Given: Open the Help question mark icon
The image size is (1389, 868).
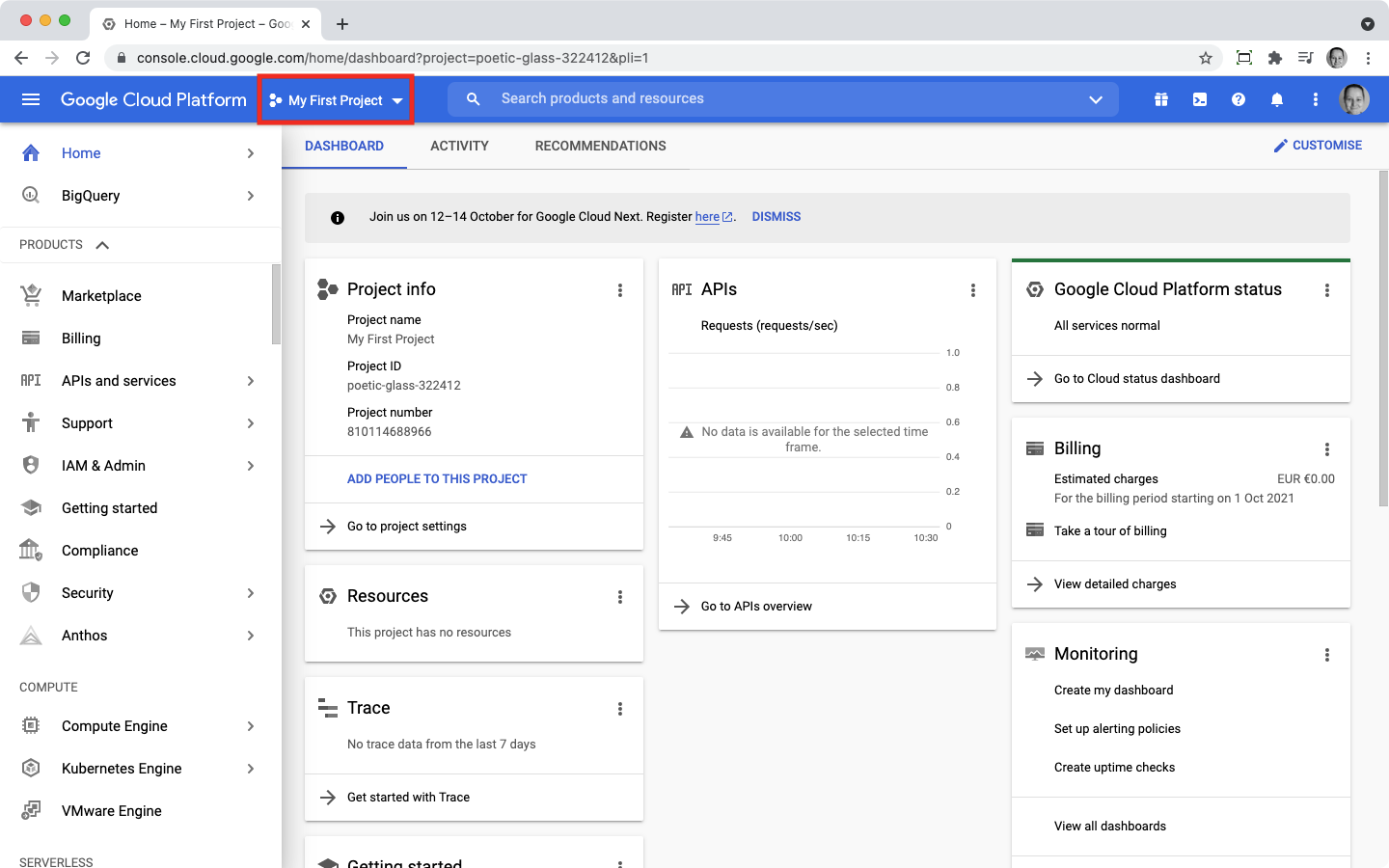Looking at the screenshot, I should (1239, 99).
